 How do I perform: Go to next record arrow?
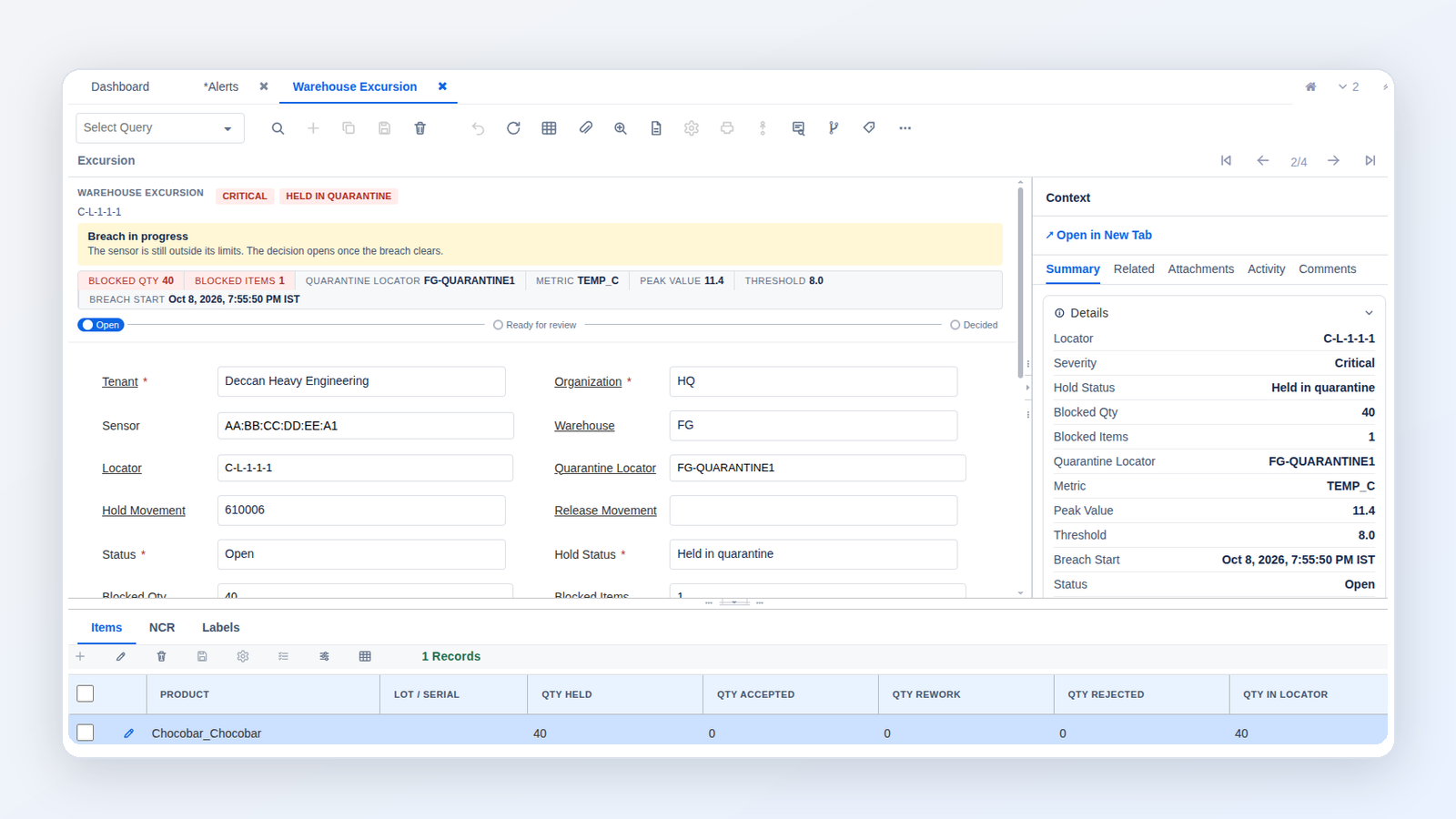[x=1333, y=160]
